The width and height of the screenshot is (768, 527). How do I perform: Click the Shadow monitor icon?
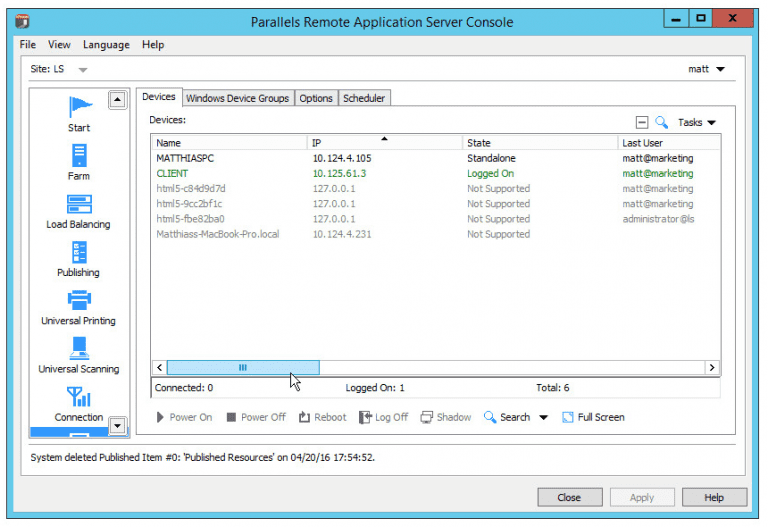(427, 417)
